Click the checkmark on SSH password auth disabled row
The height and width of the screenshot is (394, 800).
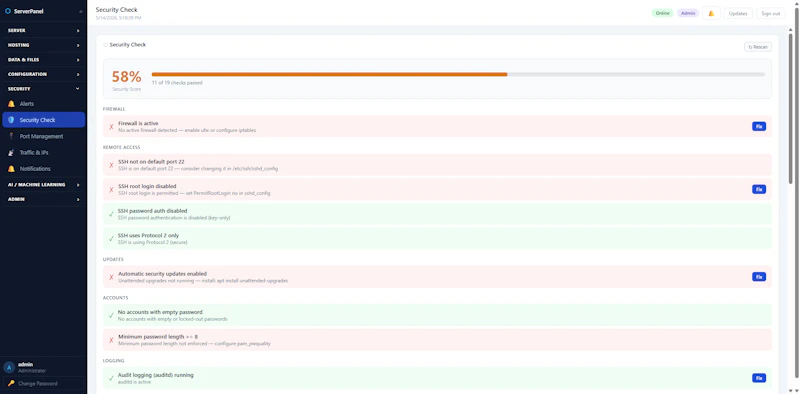[x=111, y=214]
